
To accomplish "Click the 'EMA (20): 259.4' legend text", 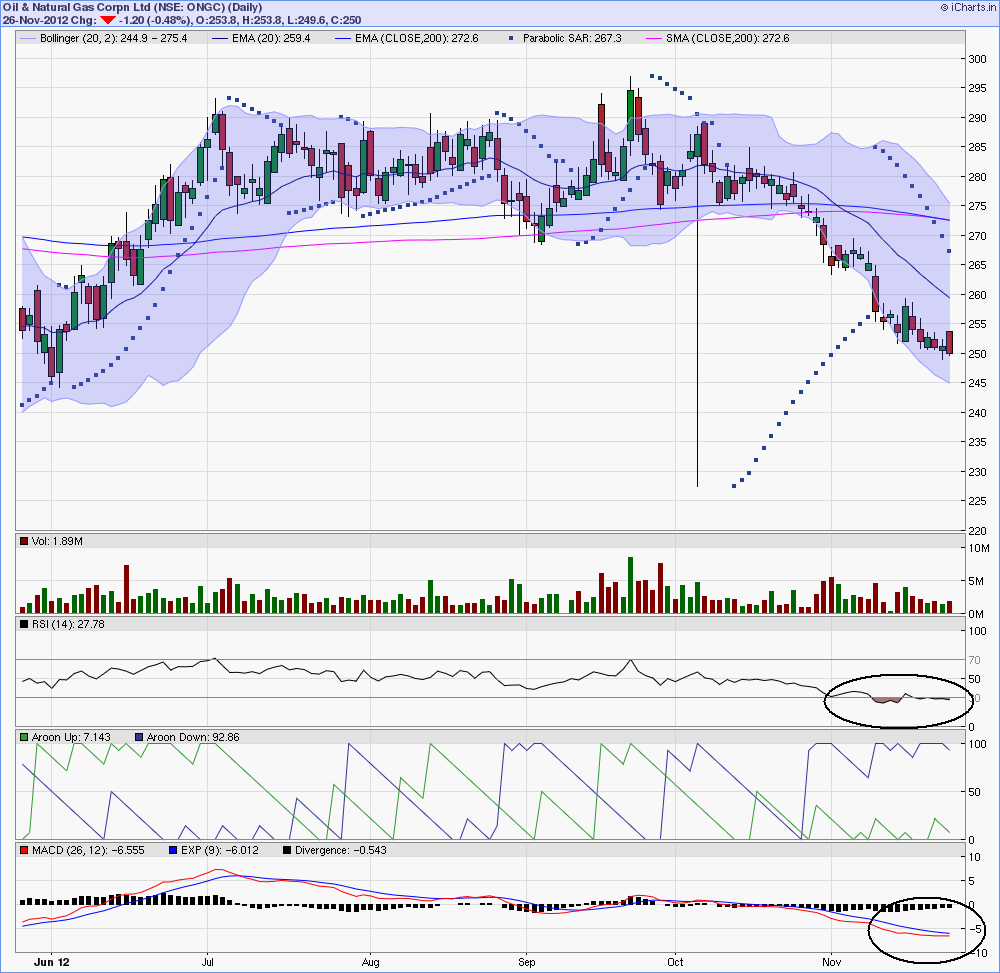I will click(271, 38).
